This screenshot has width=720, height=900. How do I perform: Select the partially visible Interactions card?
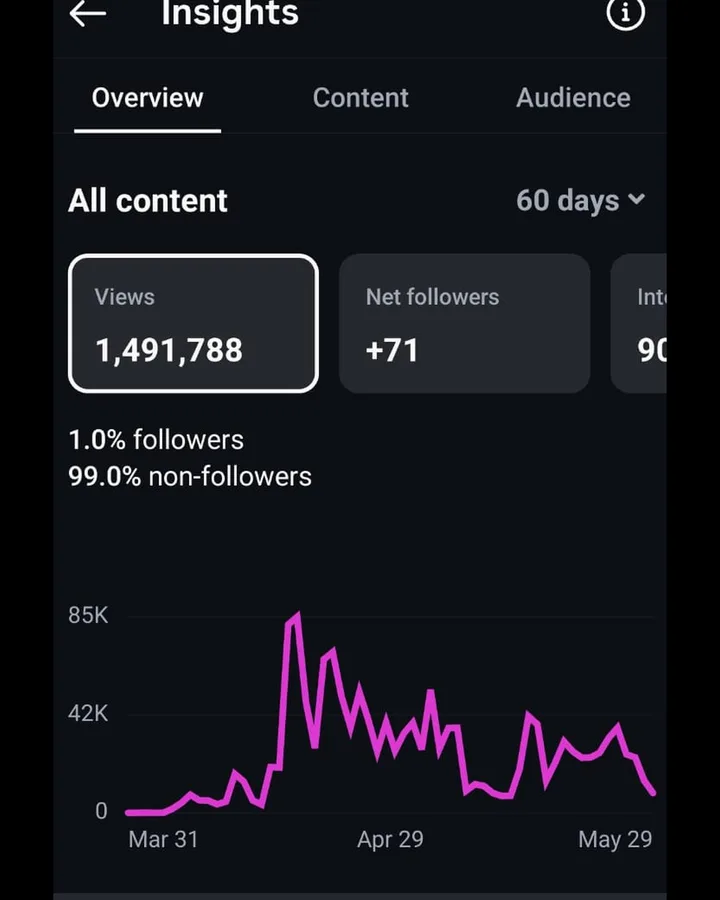638,324
